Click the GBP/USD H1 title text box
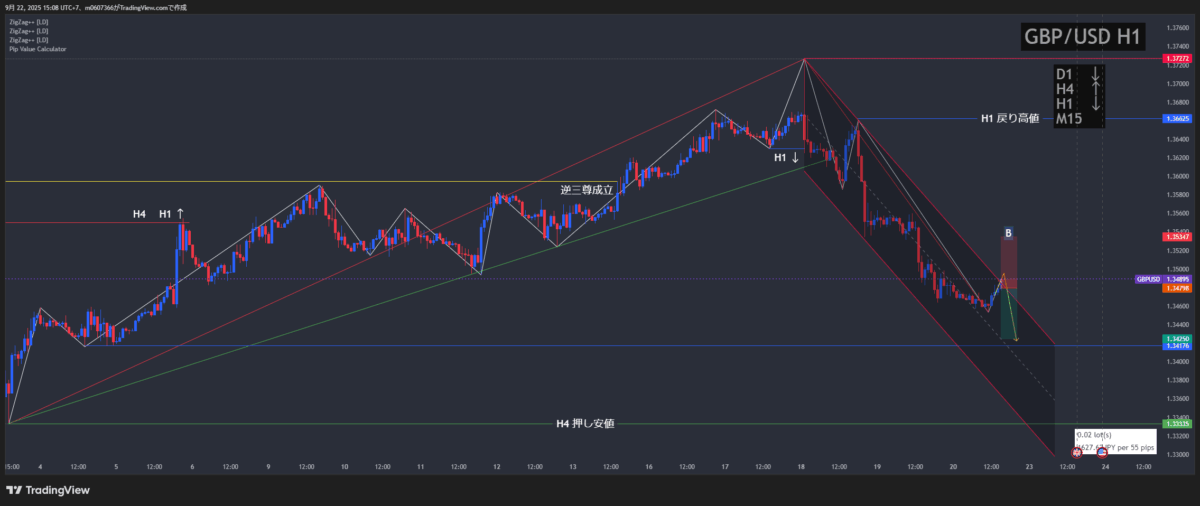This screenshot has width=1200, height=506. click(x=1083, y=37)
